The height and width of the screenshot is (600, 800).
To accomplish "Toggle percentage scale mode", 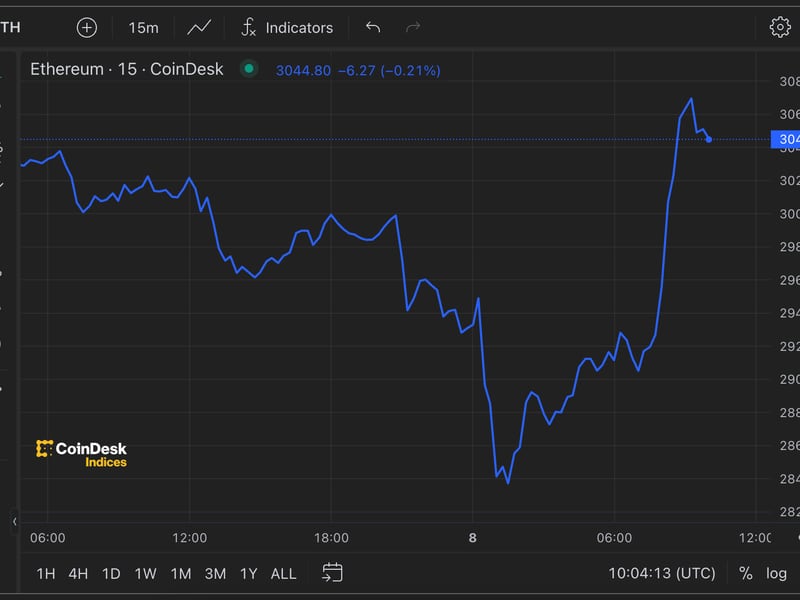I will click(745, 573).
